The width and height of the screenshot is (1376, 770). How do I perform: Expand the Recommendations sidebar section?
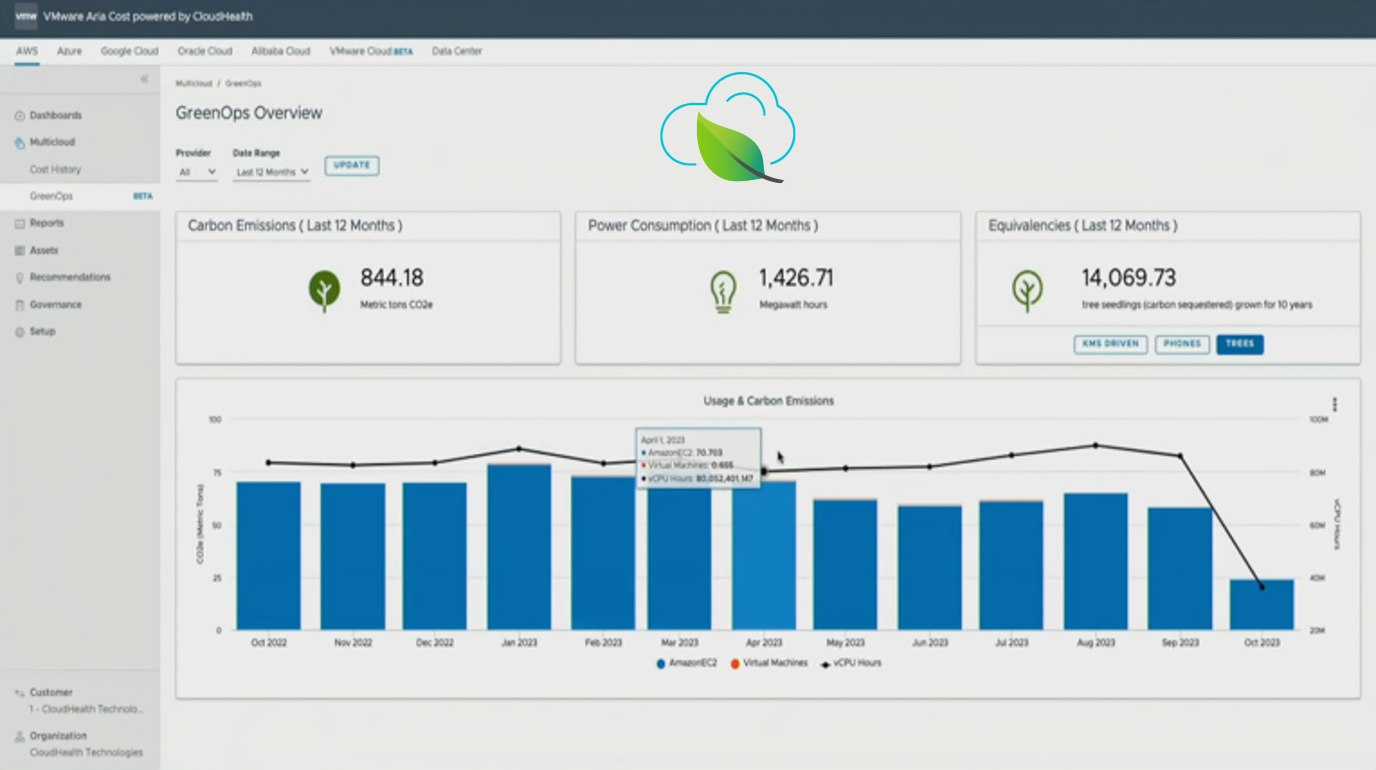click(70, 278)
